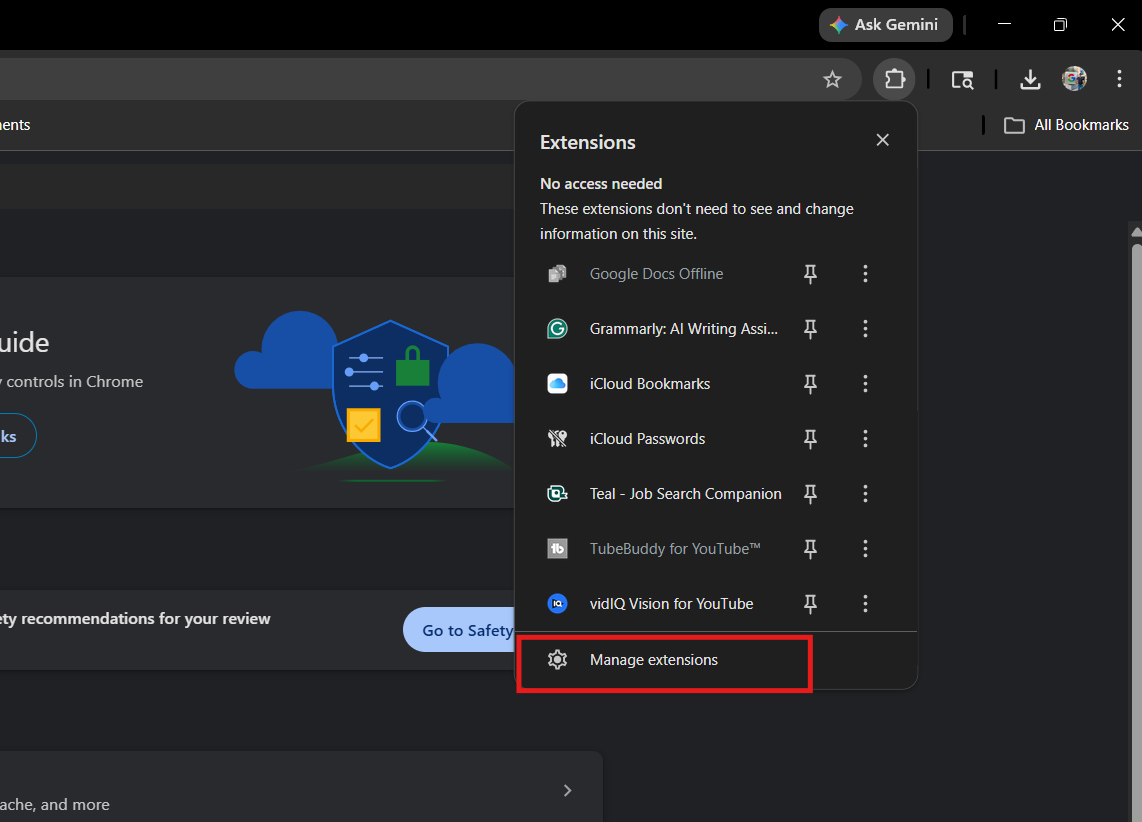Click the Extensions puzzle-piece toolbar icon
Image resolution: width=1142 pixels, height=822 pixels.
tap(894, 79)
